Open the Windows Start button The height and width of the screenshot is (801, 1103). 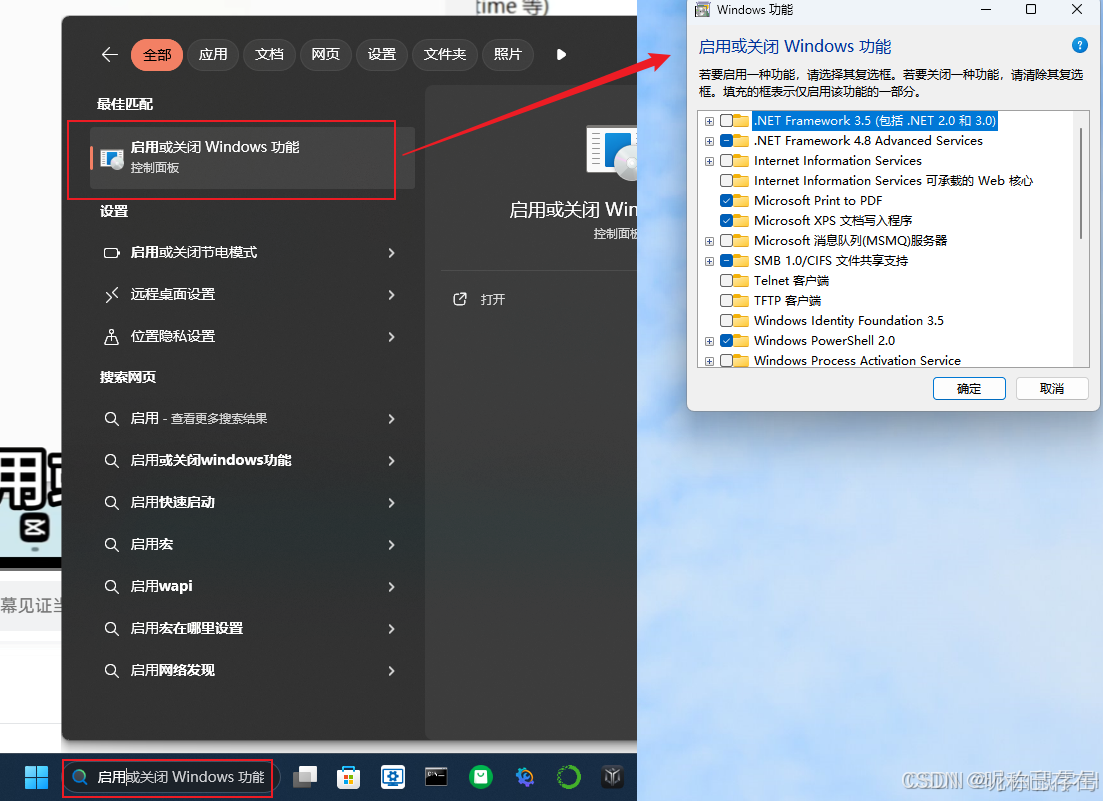point(36,777)
